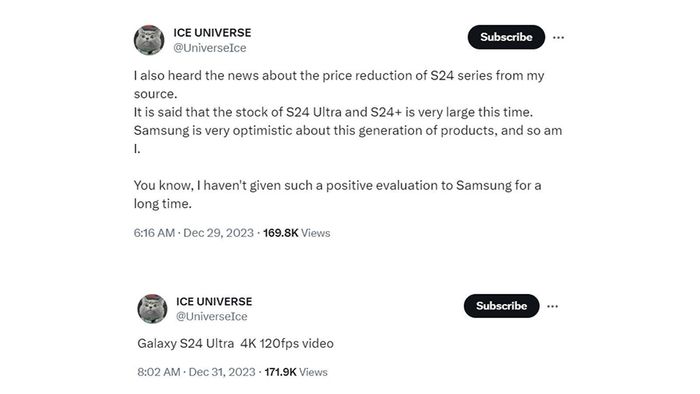Image resolution: width=700 pixels, height=394 pixels.
Task: View the 171.9K Views count details
Action: (296, 372)
